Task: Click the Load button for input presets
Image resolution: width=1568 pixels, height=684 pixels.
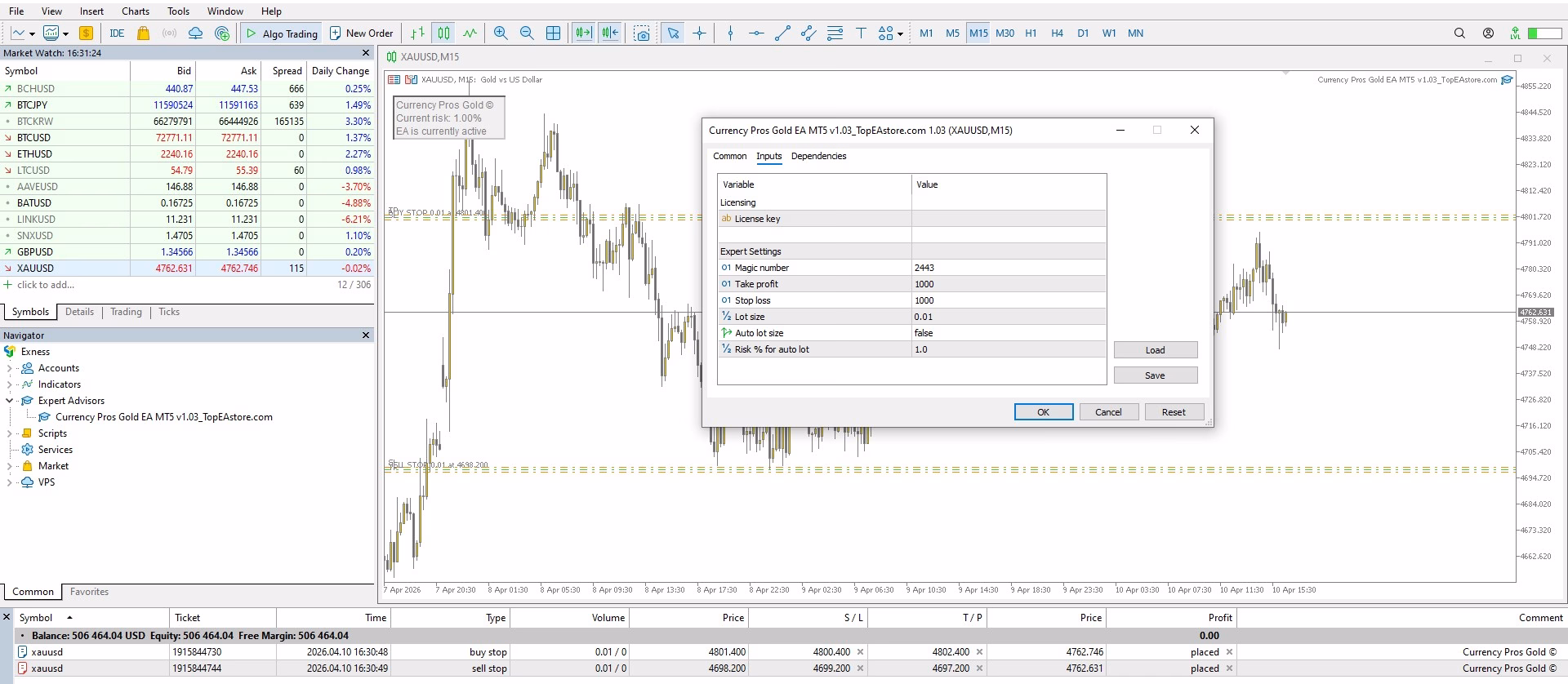Action: [x=1155, y=350]
